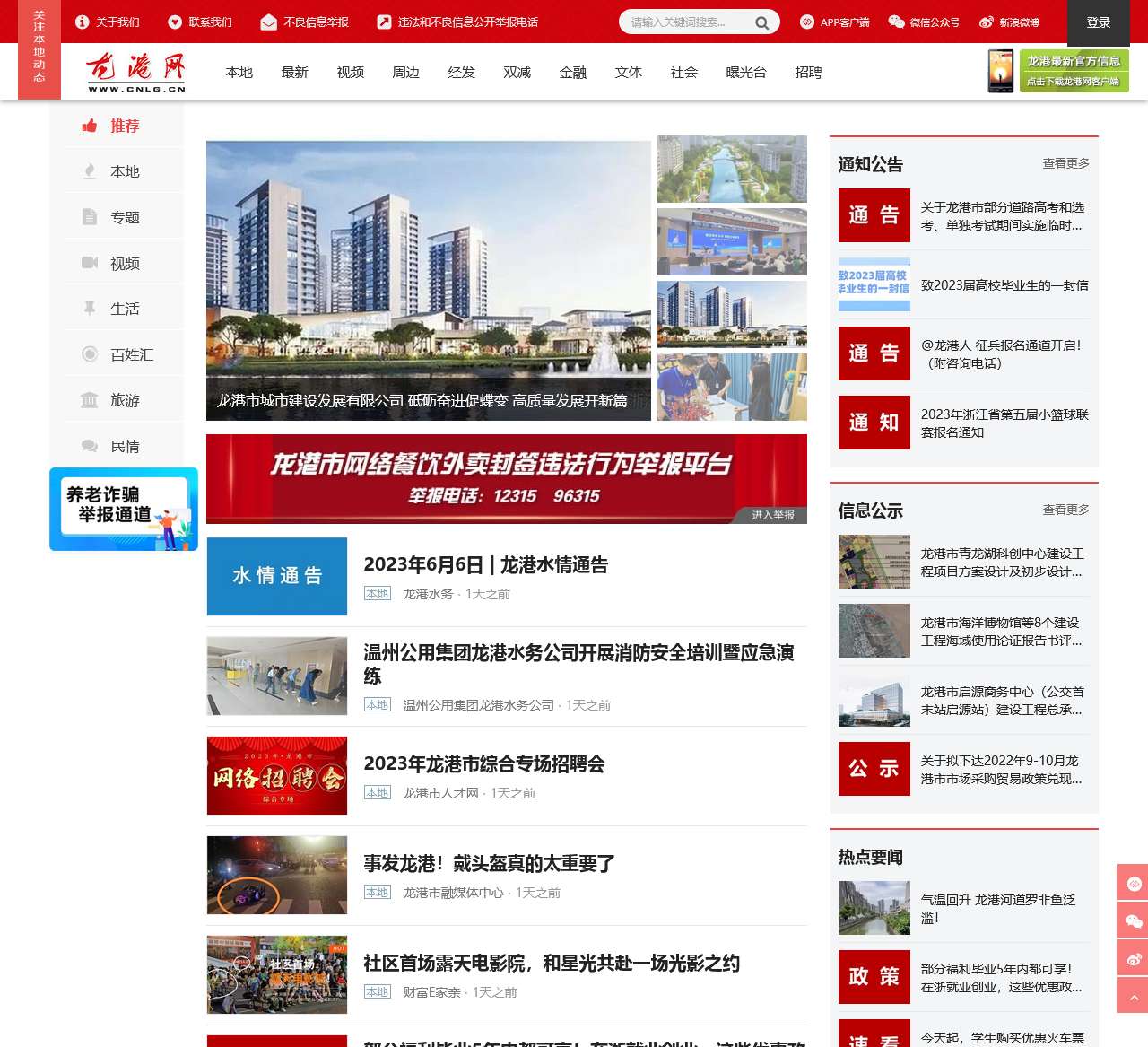Open the 本地 nav menu item
Screen dimensions: 1148x1047
click(x=239, y=72)
